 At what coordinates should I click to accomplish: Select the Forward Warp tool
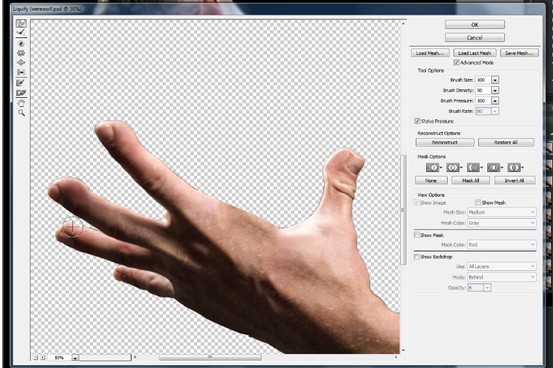coord(21,24)
